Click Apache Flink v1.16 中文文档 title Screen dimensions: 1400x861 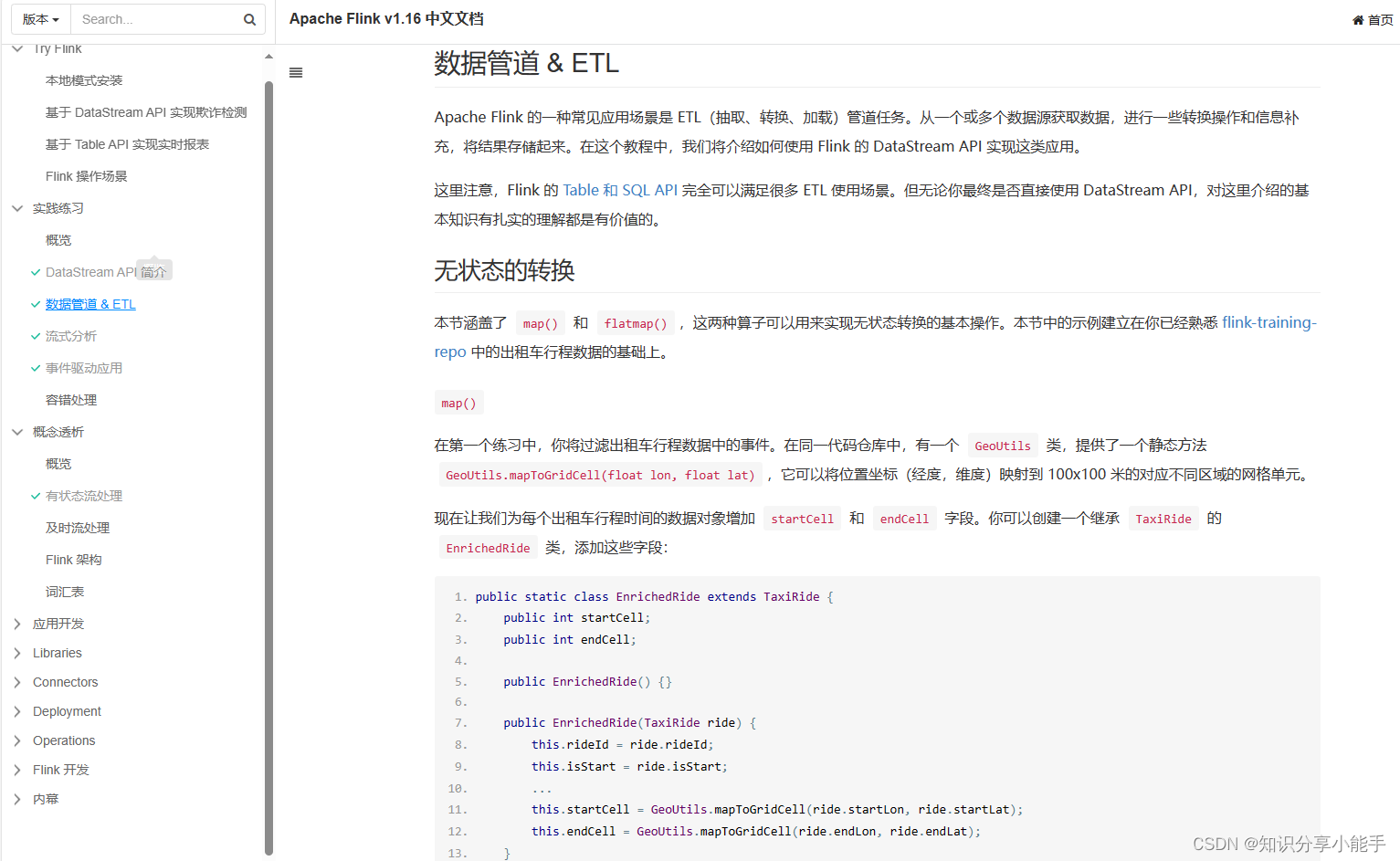click(x=386, y=19)
